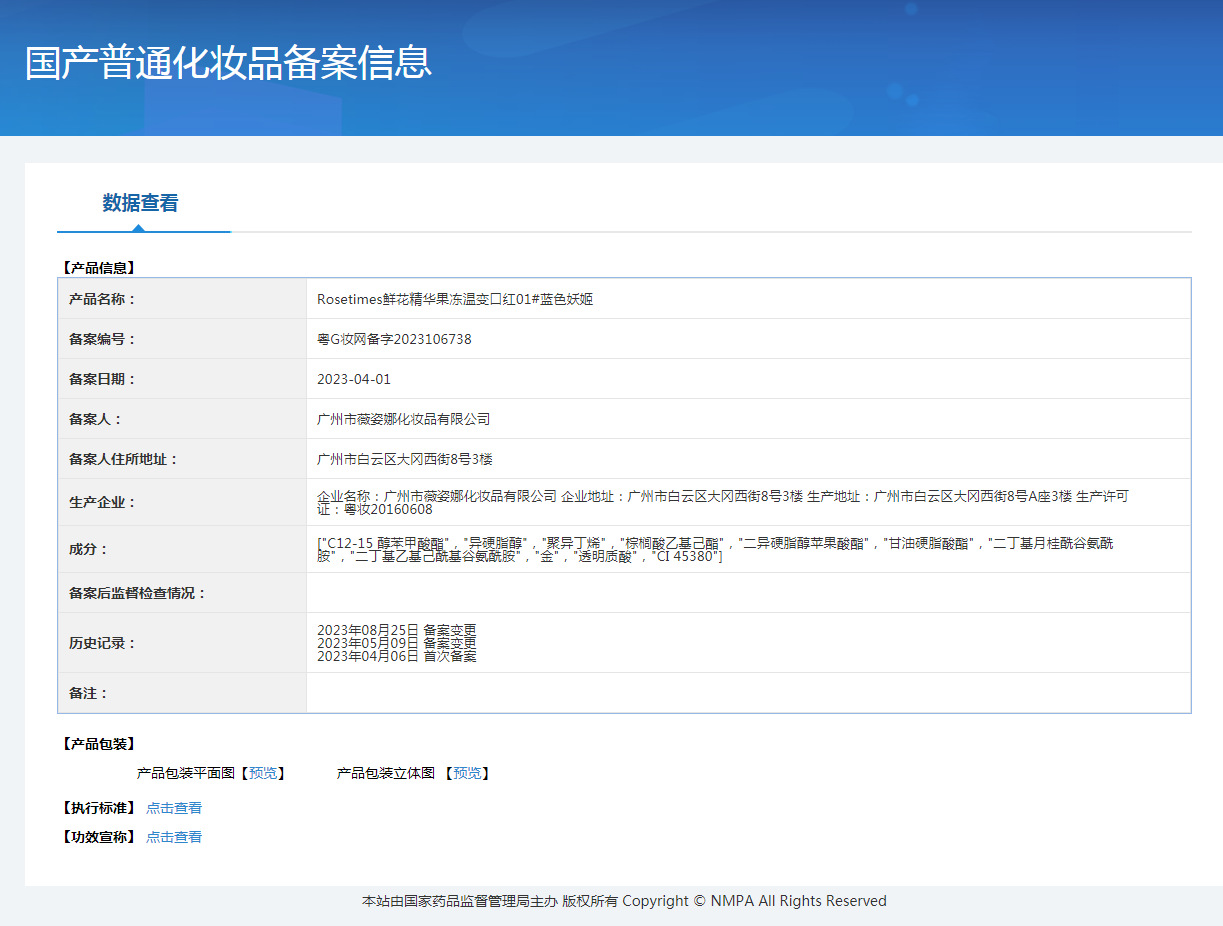Viewport: 1223px width, 926px height.
Task: Click the page title 国产普通化妆品备案信息
Action: tap(228, 62)
